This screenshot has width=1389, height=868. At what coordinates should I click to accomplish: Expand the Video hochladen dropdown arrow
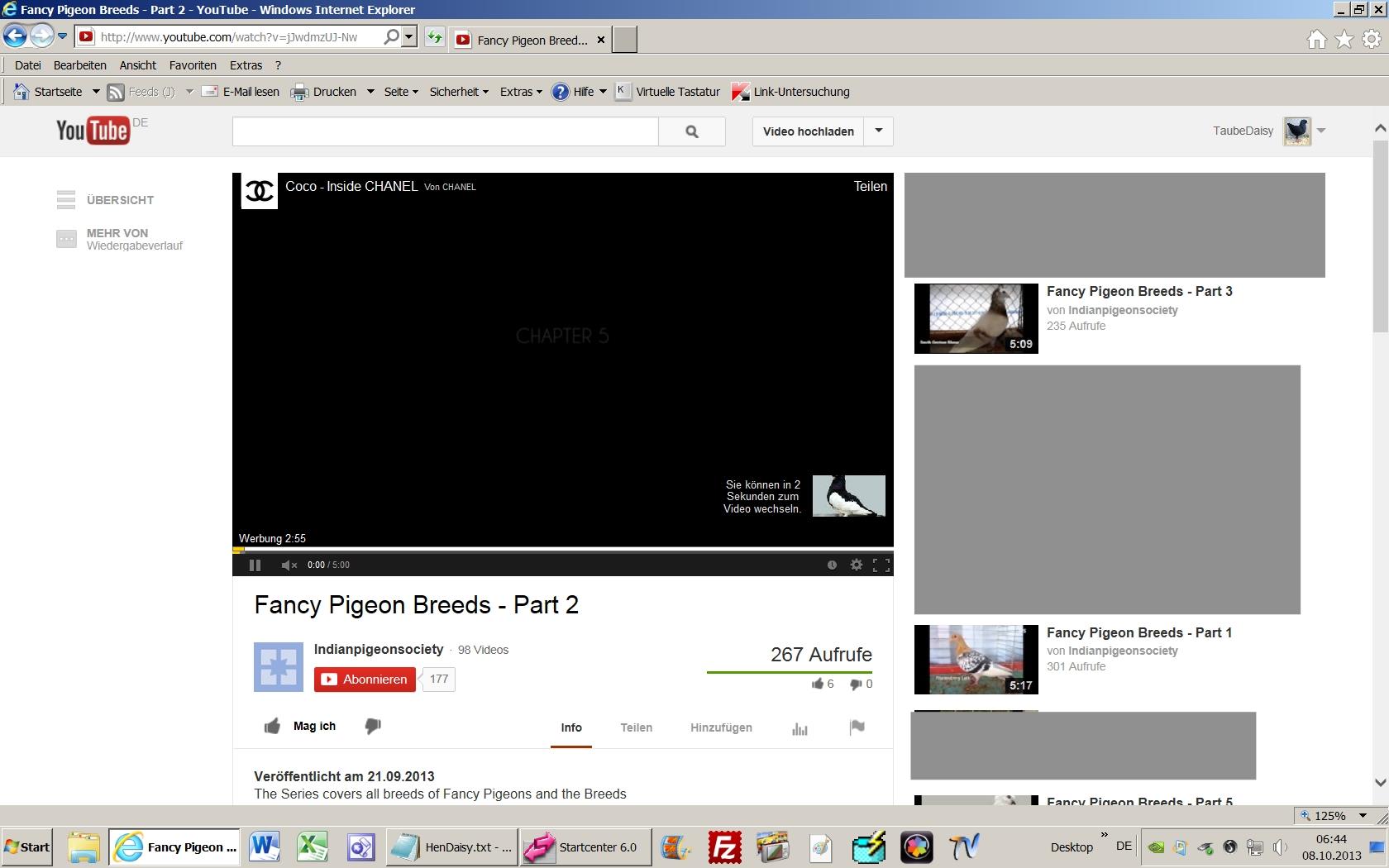[879, 131]
